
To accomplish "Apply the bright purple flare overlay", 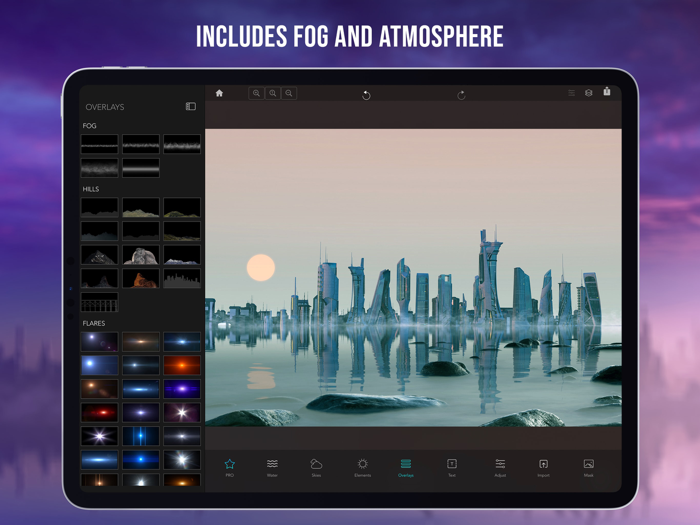I will click(182, 389).
